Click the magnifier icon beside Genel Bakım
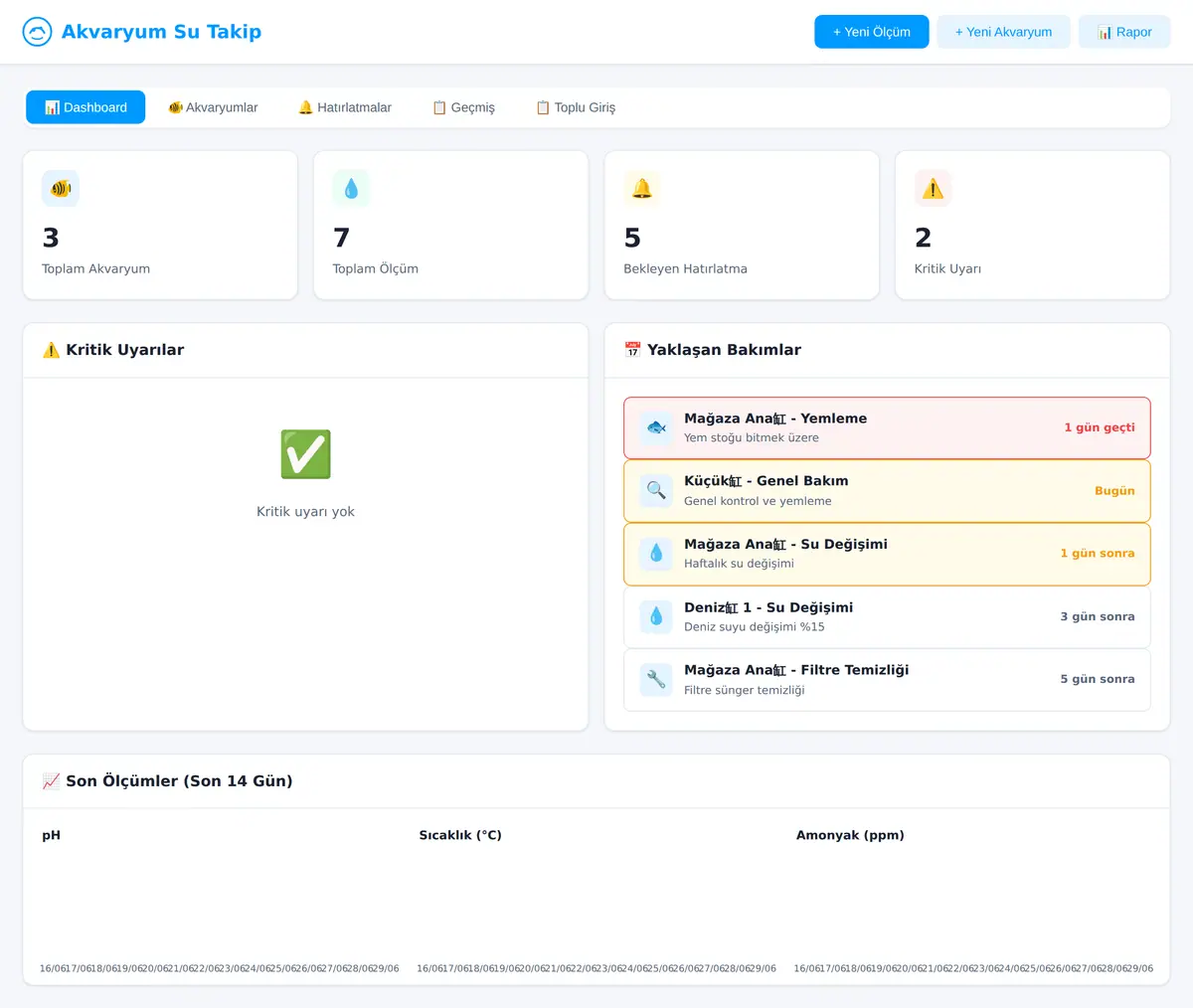 [x=656, y=490]
